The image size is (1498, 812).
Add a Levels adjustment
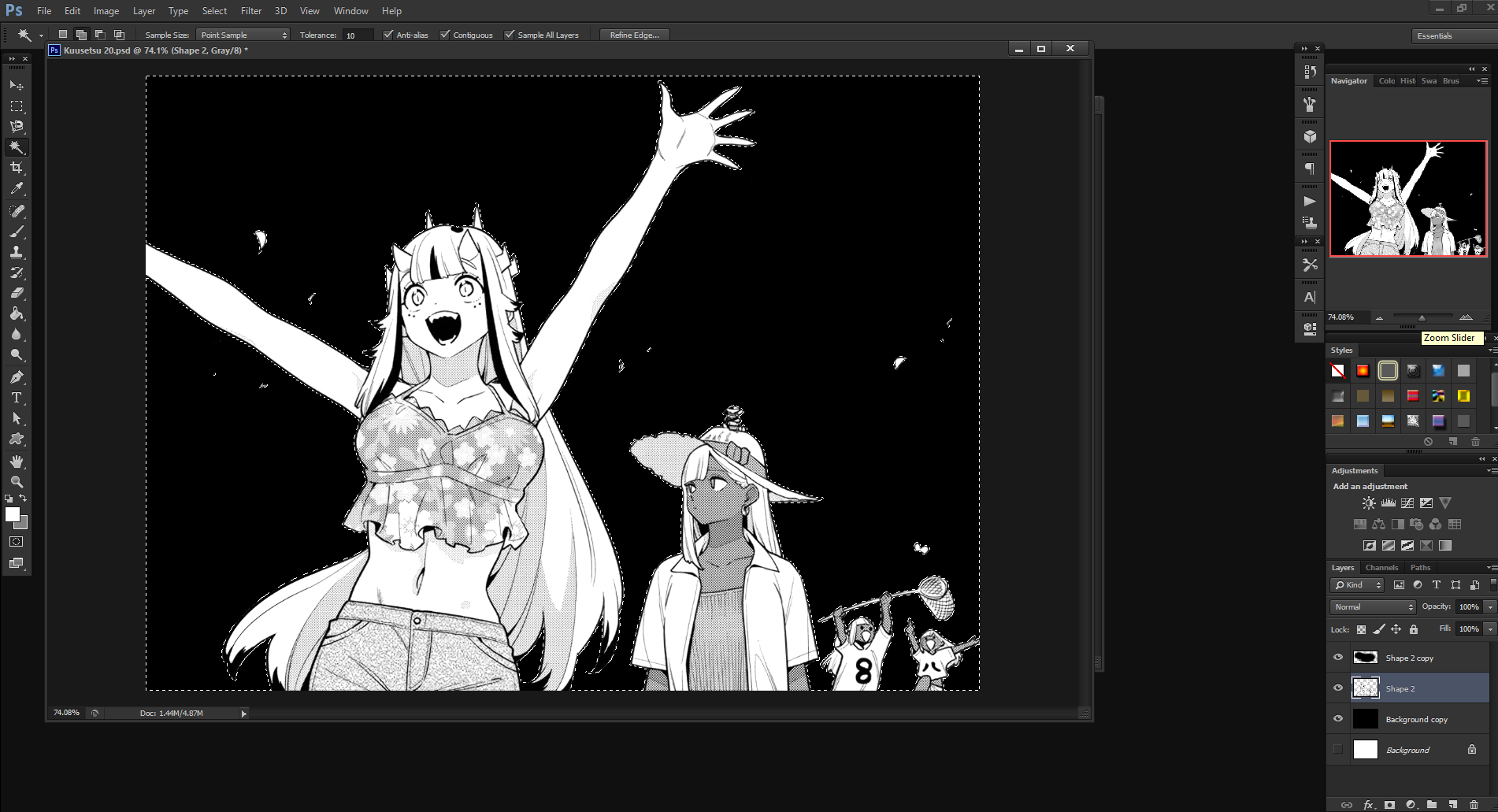pos(1388,503)
